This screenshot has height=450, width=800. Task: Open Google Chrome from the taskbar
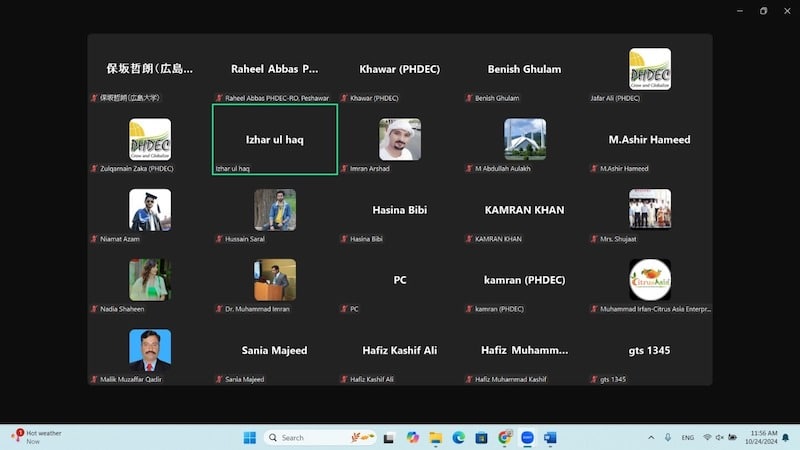point(505,437)
